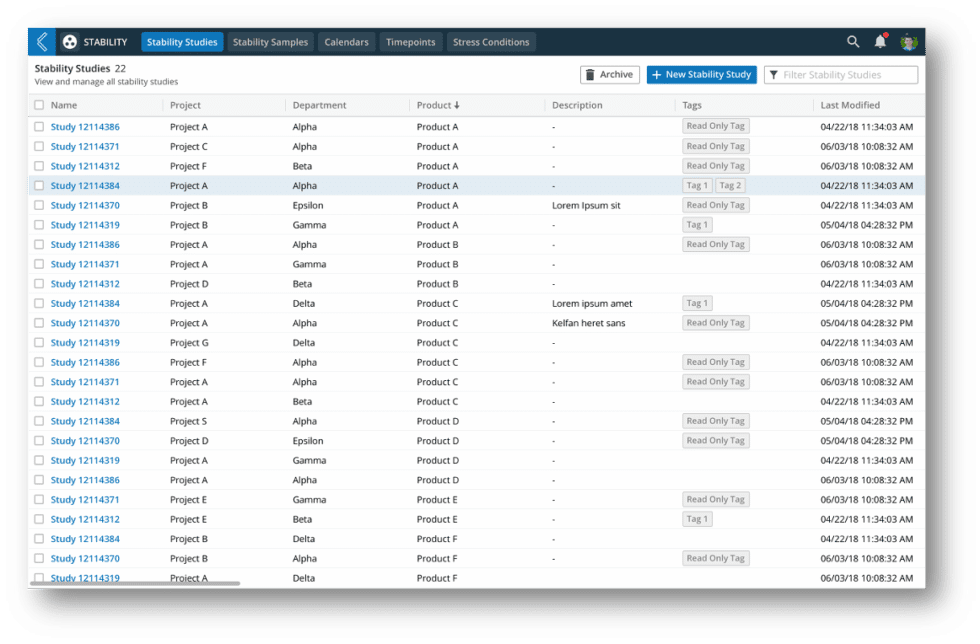Open Study 12114370 link with Epsilon Product A

tap(85, 205)
